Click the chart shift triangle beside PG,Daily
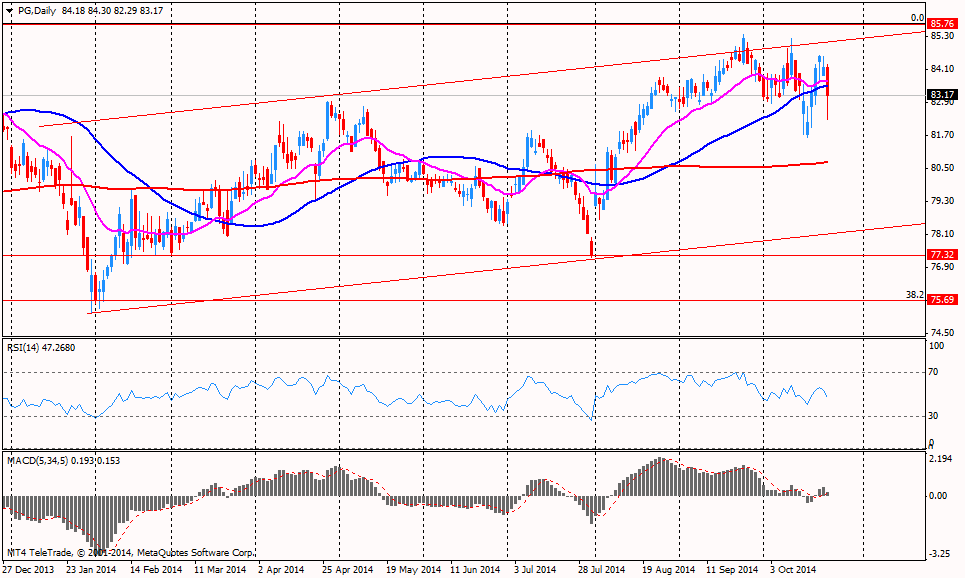The height and width of the screenshot is (578, 965). (x=9, y=11)
